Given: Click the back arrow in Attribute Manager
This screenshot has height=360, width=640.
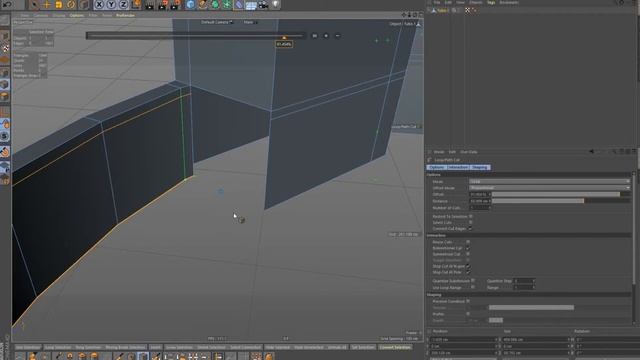Looking at the screenshot, I should [x=591, y=152].
